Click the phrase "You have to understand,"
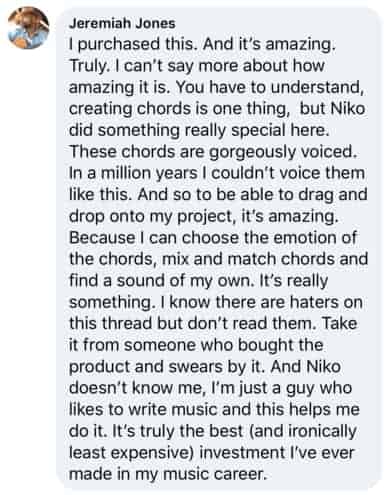This screenshot has height=495, width=388. click(270, 87)
